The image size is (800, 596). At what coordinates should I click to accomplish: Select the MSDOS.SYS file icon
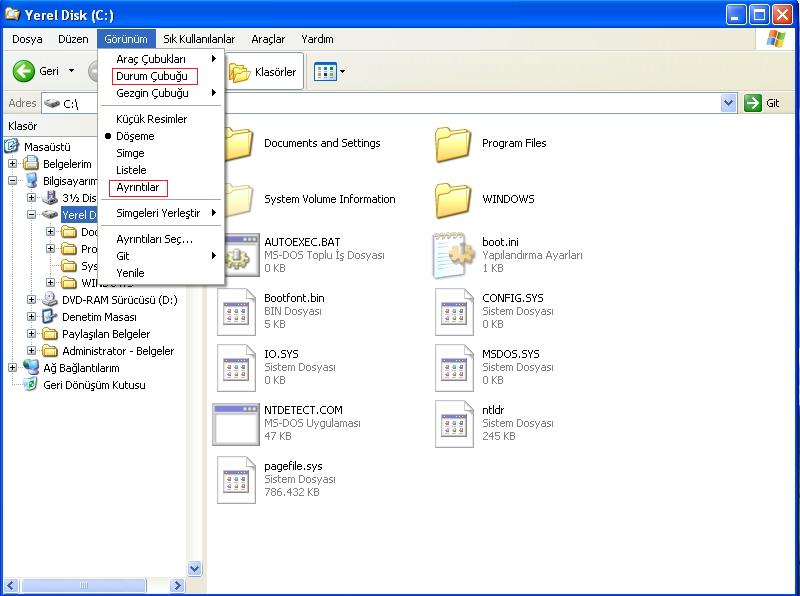454,367
